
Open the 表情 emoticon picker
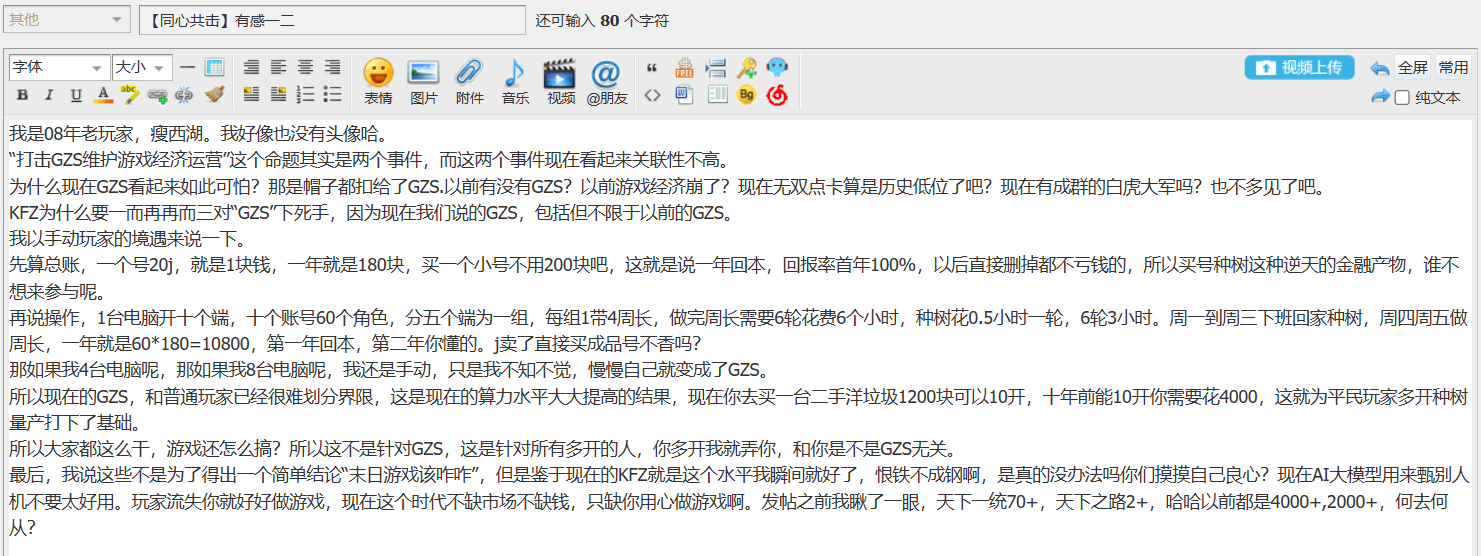[378, 80]
